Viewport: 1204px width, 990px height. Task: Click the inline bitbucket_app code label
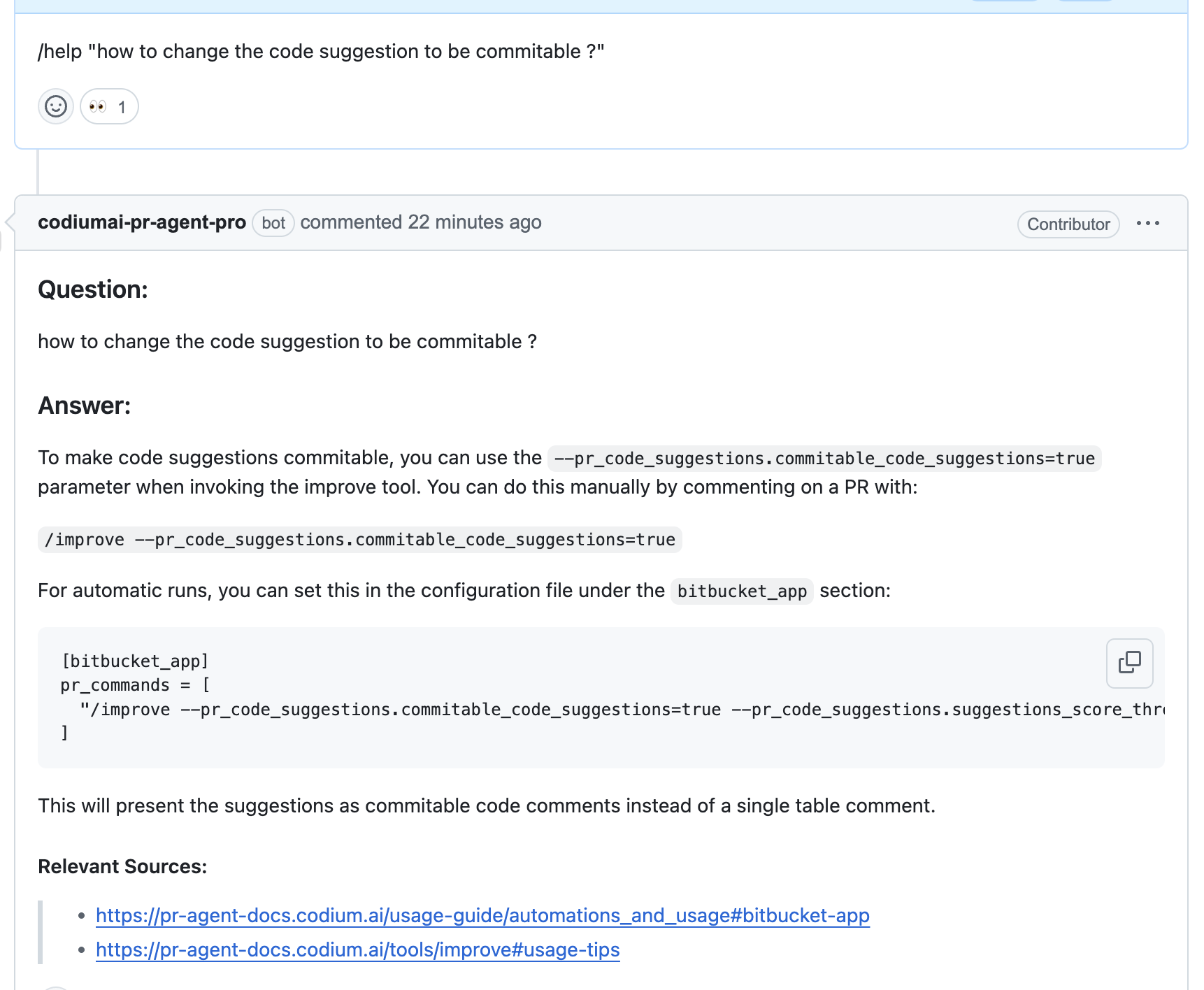[741, 591]
